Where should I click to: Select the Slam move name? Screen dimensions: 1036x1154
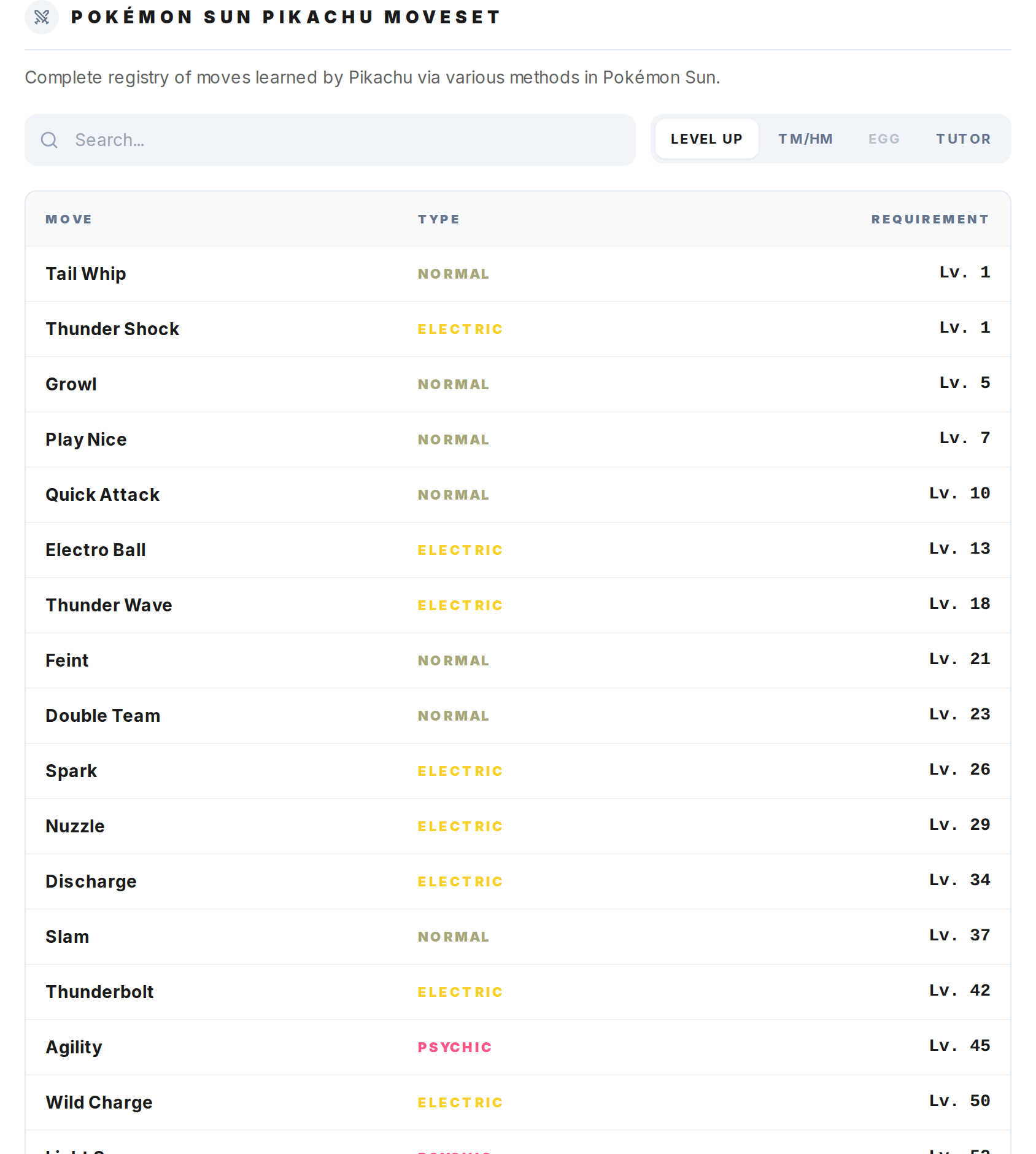click(x=68, y=937)
